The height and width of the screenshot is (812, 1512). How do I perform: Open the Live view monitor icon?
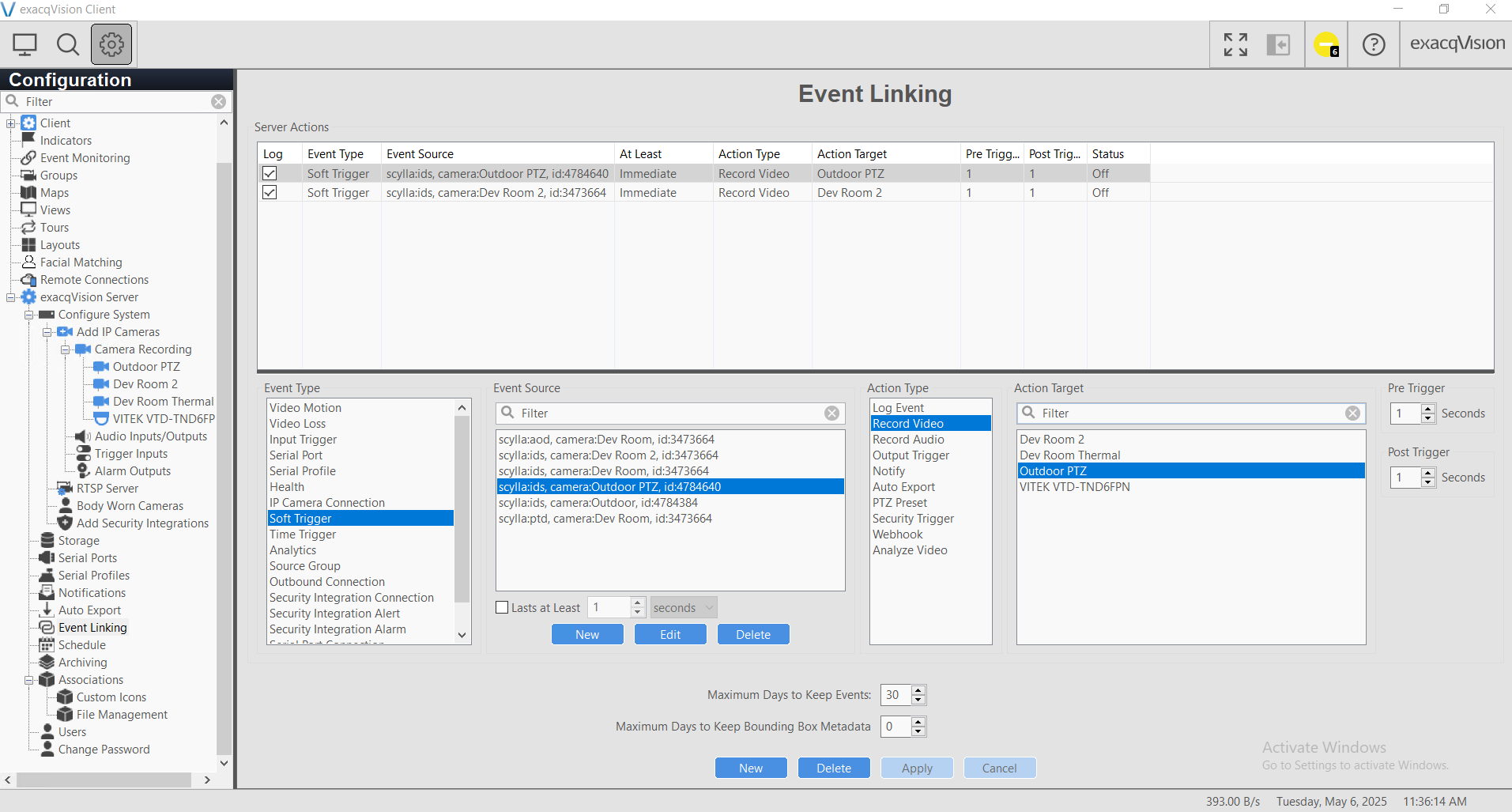[x=25, y=44]
